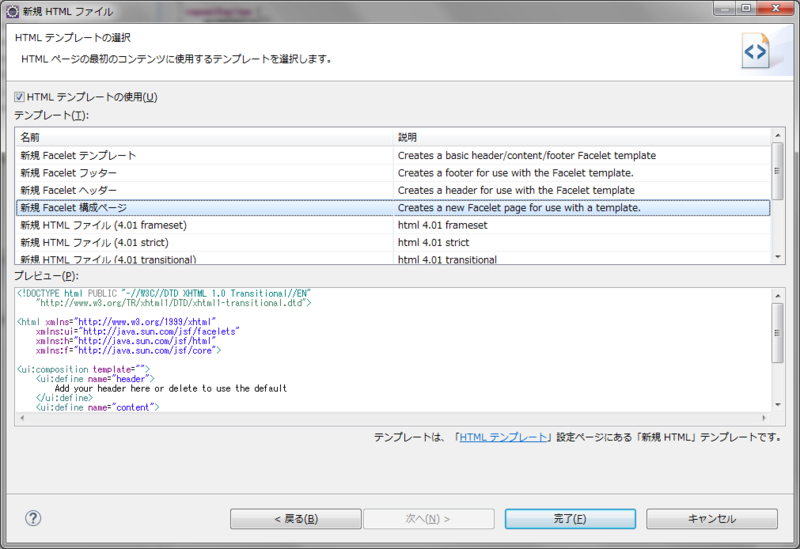Click the キャンセル button

pyautogui.click(x=712, y=519)
